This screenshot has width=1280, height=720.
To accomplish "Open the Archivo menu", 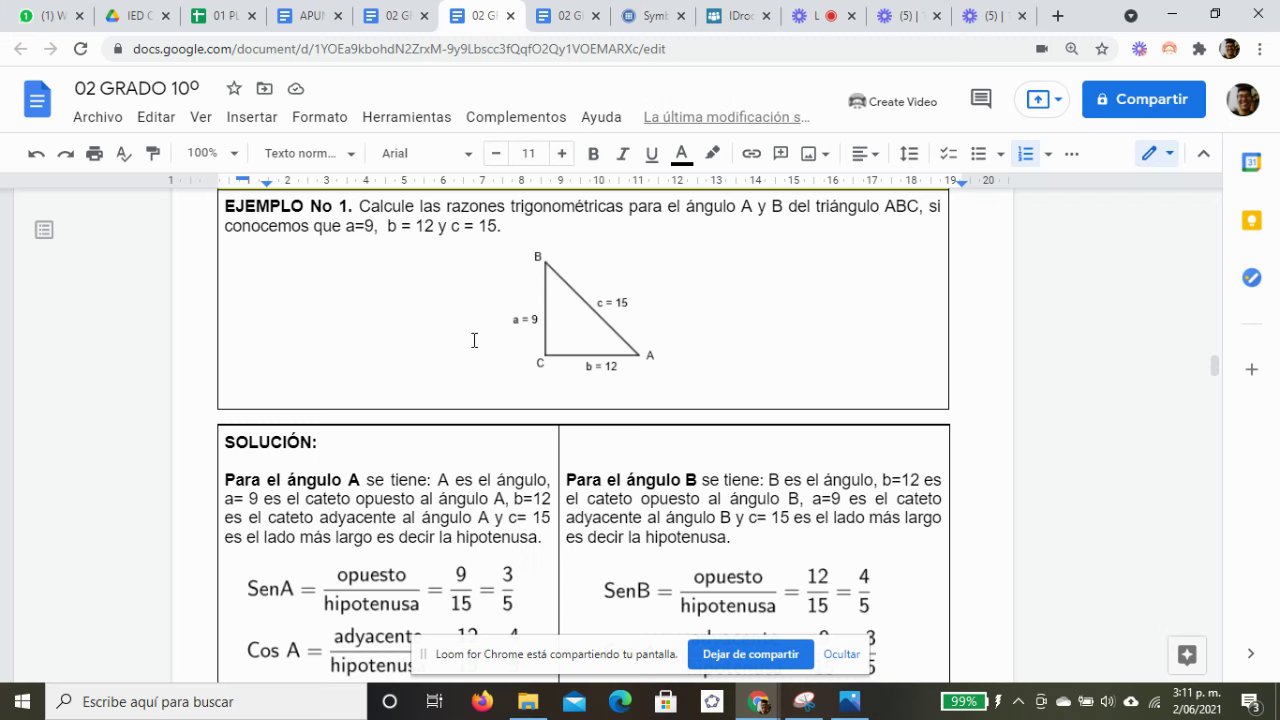I will point(97,117).
